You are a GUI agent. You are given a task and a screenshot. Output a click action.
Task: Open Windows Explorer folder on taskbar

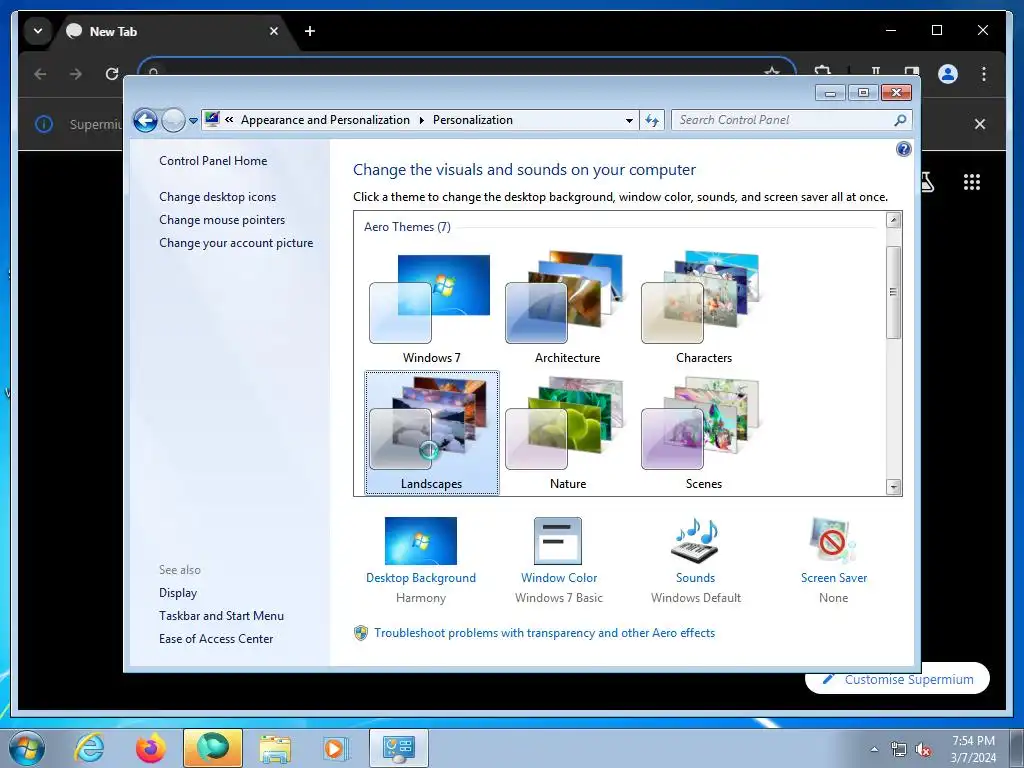pyautogui.click(x=275, y=748)
